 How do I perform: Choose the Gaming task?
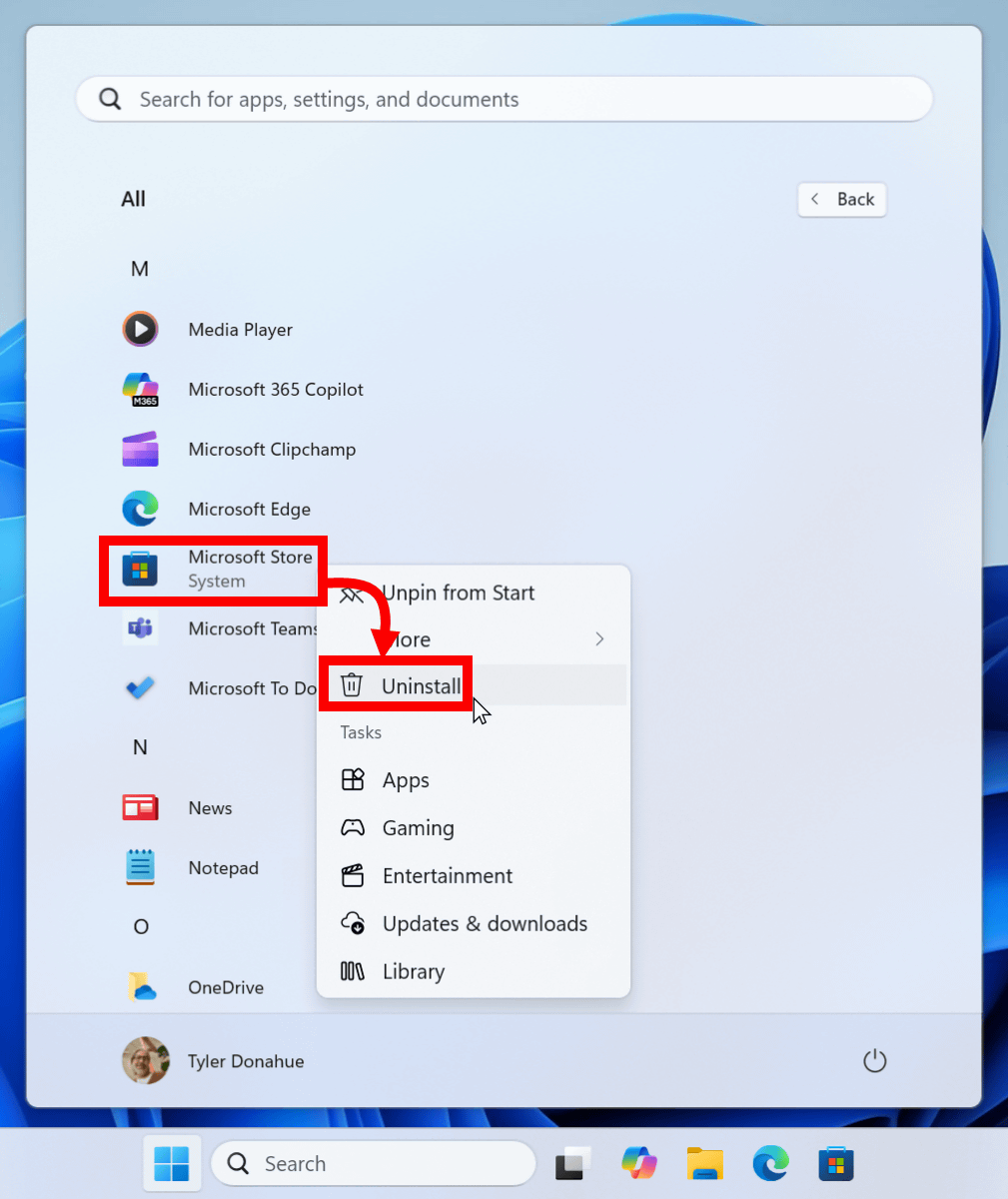pos(474,828)
